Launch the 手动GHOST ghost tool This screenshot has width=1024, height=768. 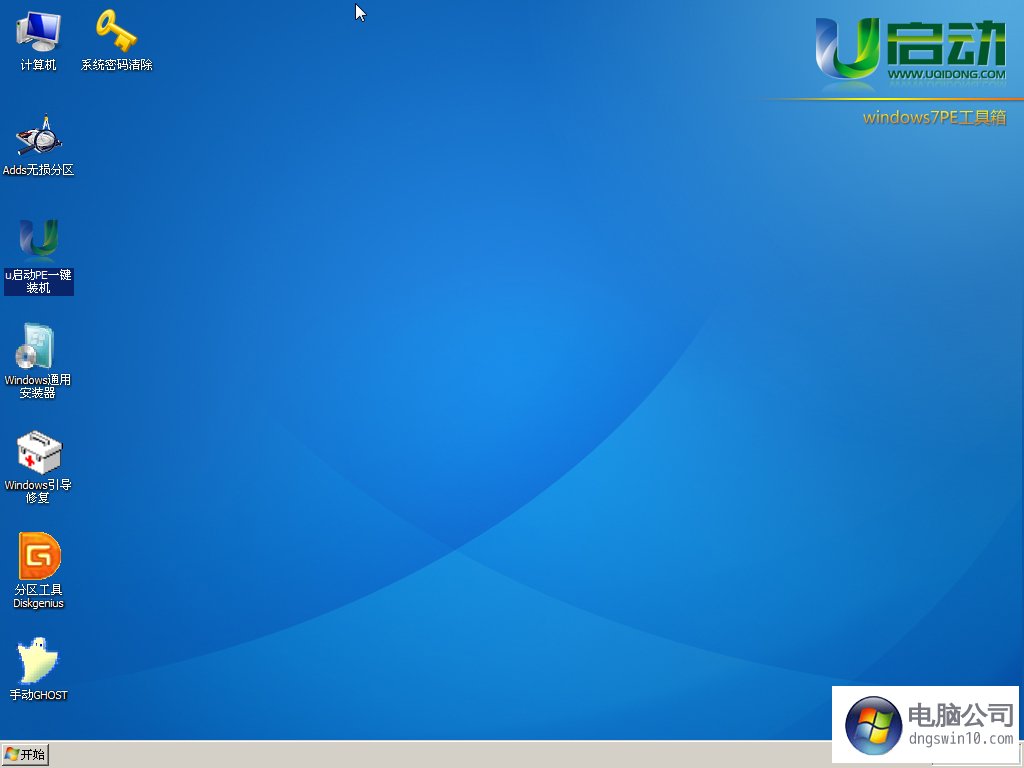38,660
